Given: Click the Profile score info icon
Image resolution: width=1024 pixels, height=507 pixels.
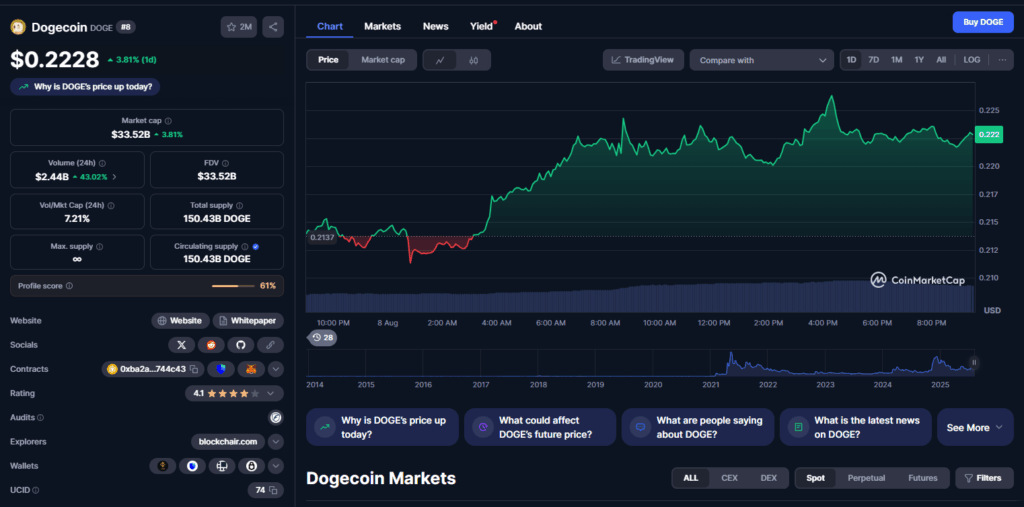Looking at the screenshot, I should pyautogui.click(x=69, y=286).
